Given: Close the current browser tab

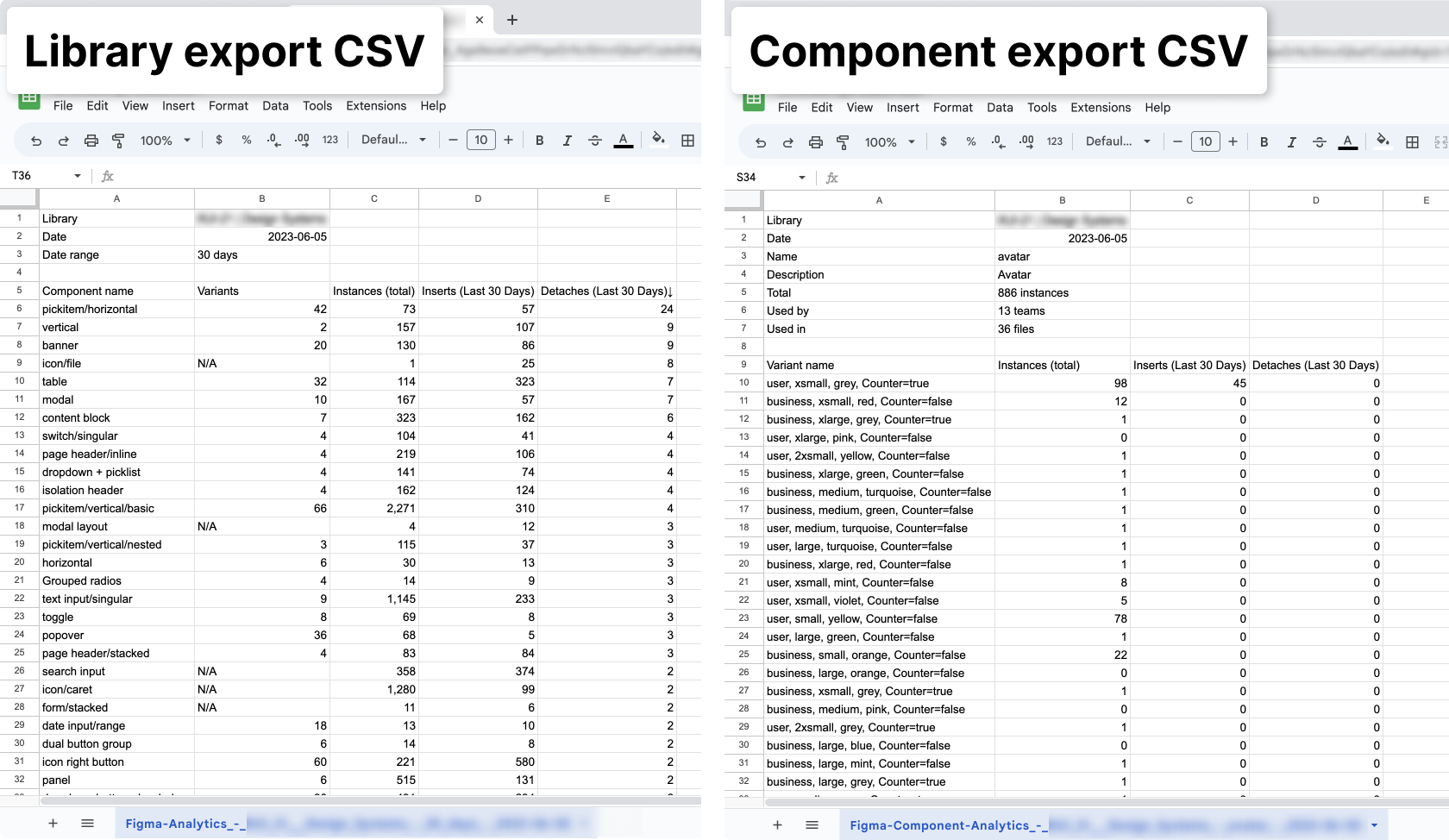Looking at the screenshot, I should pos(480,20).
